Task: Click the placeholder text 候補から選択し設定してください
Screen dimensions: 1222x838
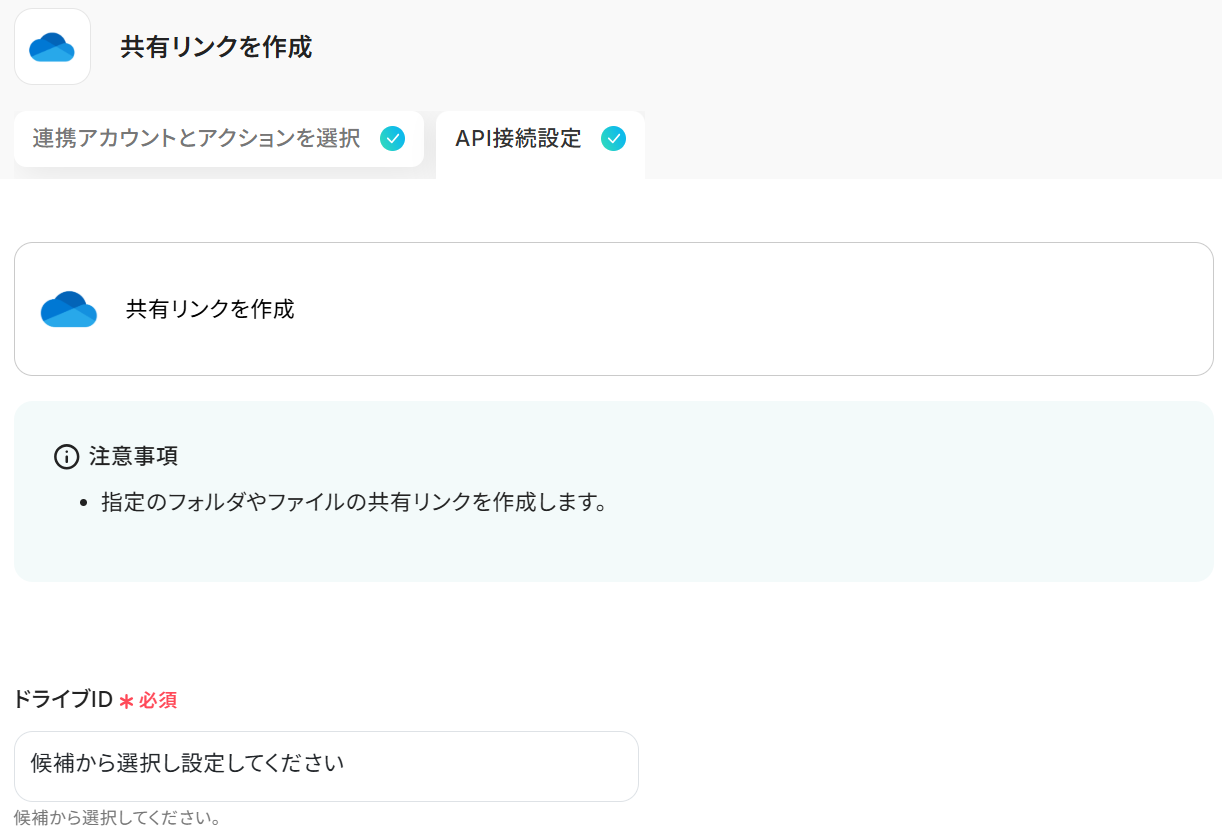Action: (x=187, y=764)
